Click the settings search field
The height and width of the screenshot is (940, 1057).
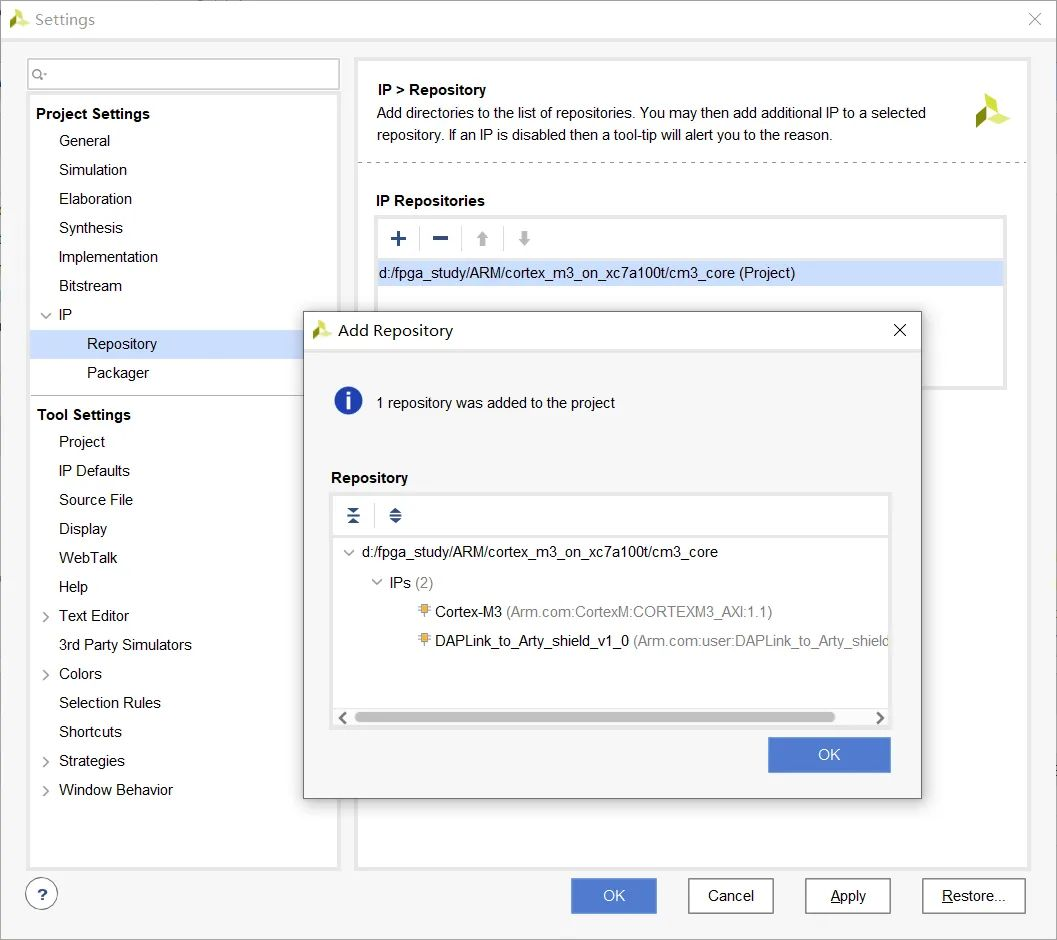point(183,74)
